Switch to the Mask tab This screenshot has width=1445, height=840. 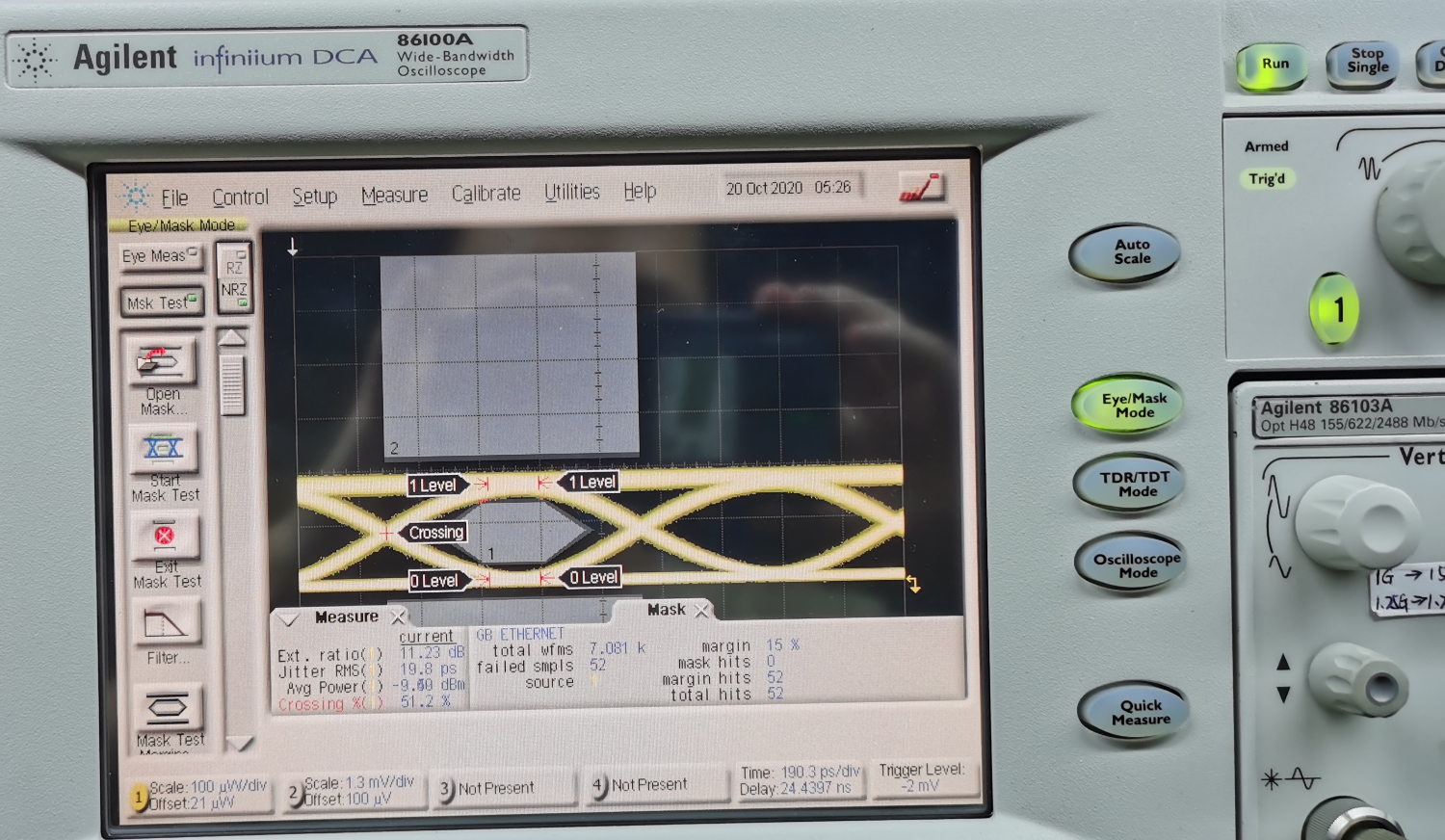tap(667, 610)
